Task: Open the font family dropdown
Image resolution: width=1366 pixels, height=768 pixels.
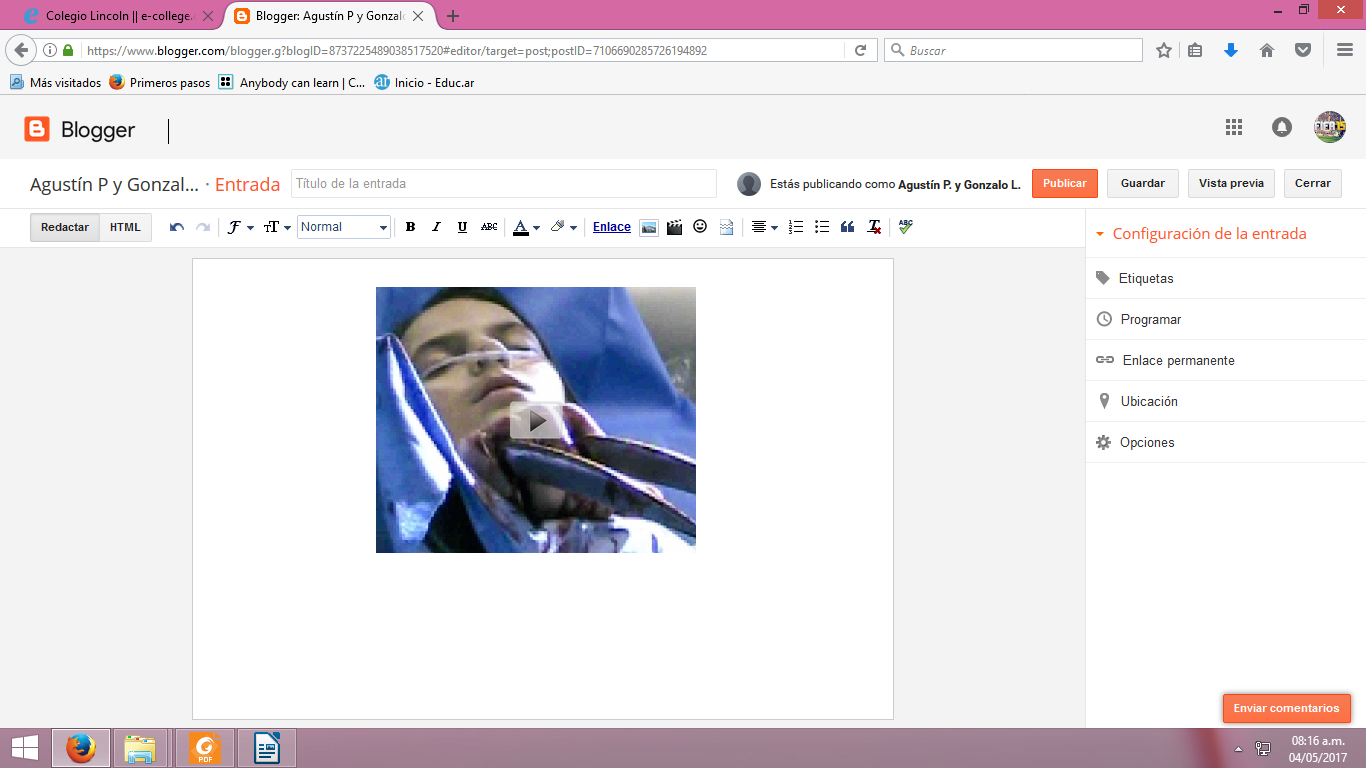Action: point(240,227)
